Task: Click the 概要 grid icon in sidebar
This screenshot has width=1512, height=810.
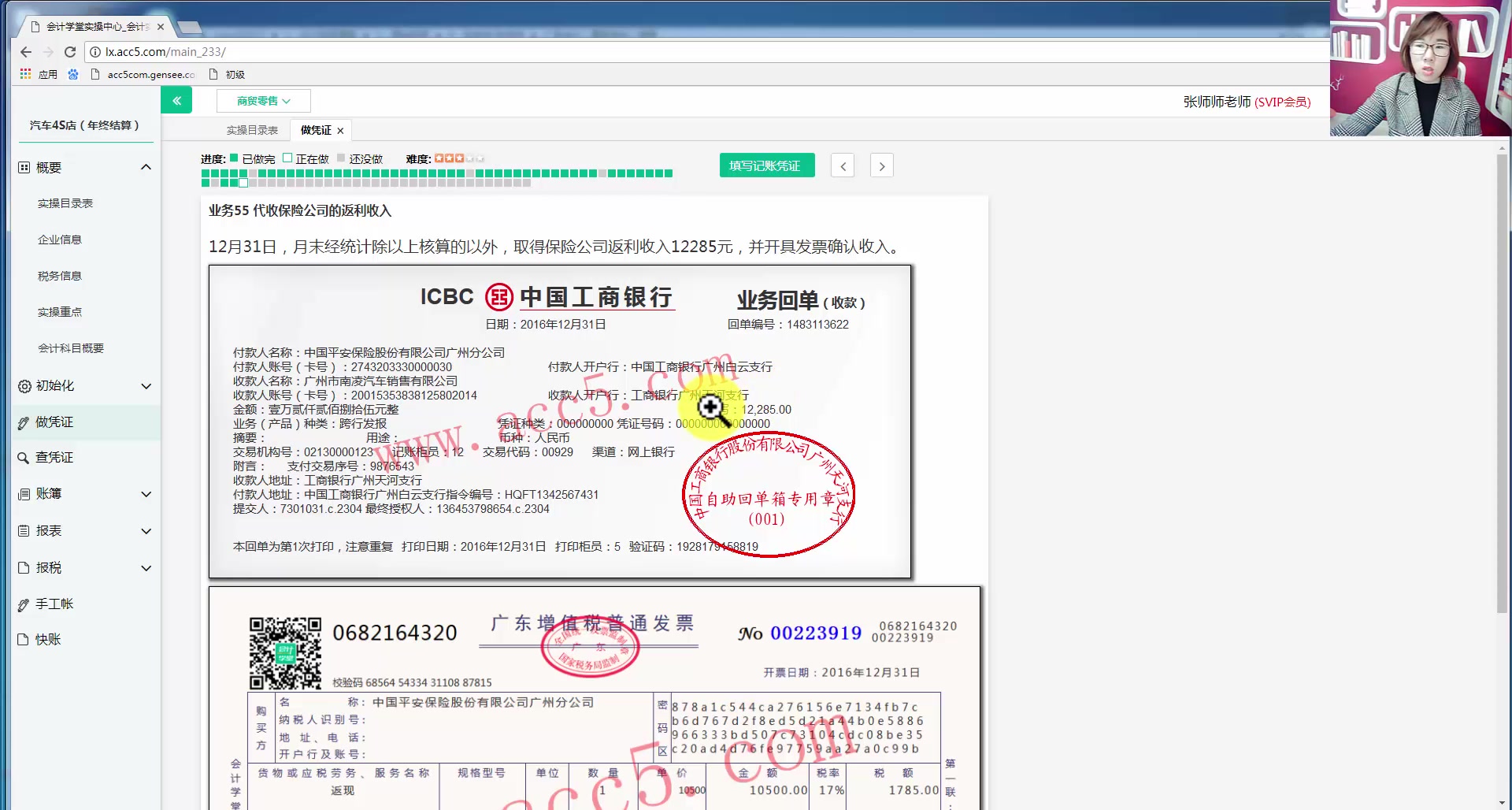Action: 24,167
